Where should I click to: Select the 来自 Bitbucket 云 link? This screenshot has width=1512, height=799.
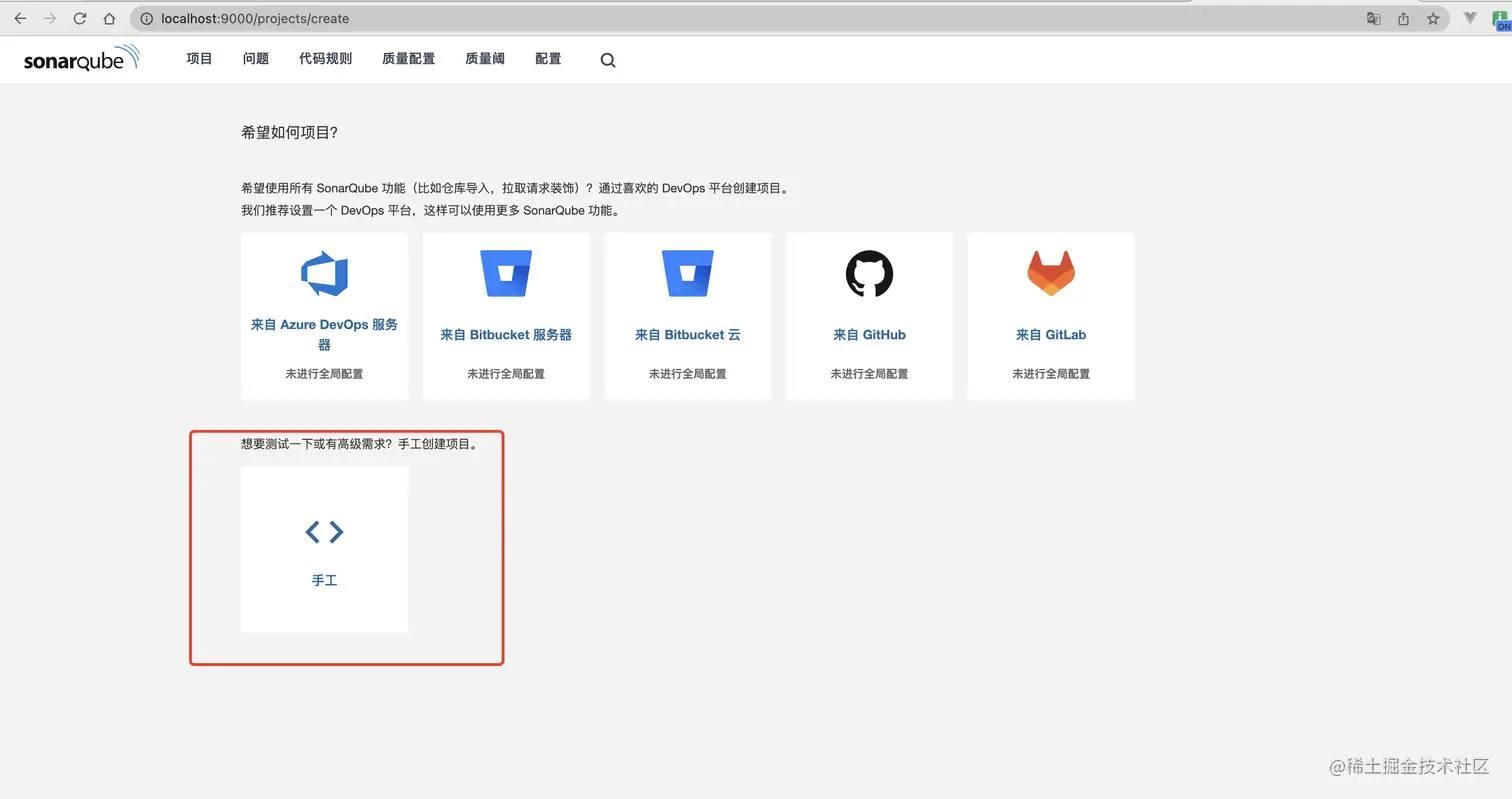(x=688, y=335)
